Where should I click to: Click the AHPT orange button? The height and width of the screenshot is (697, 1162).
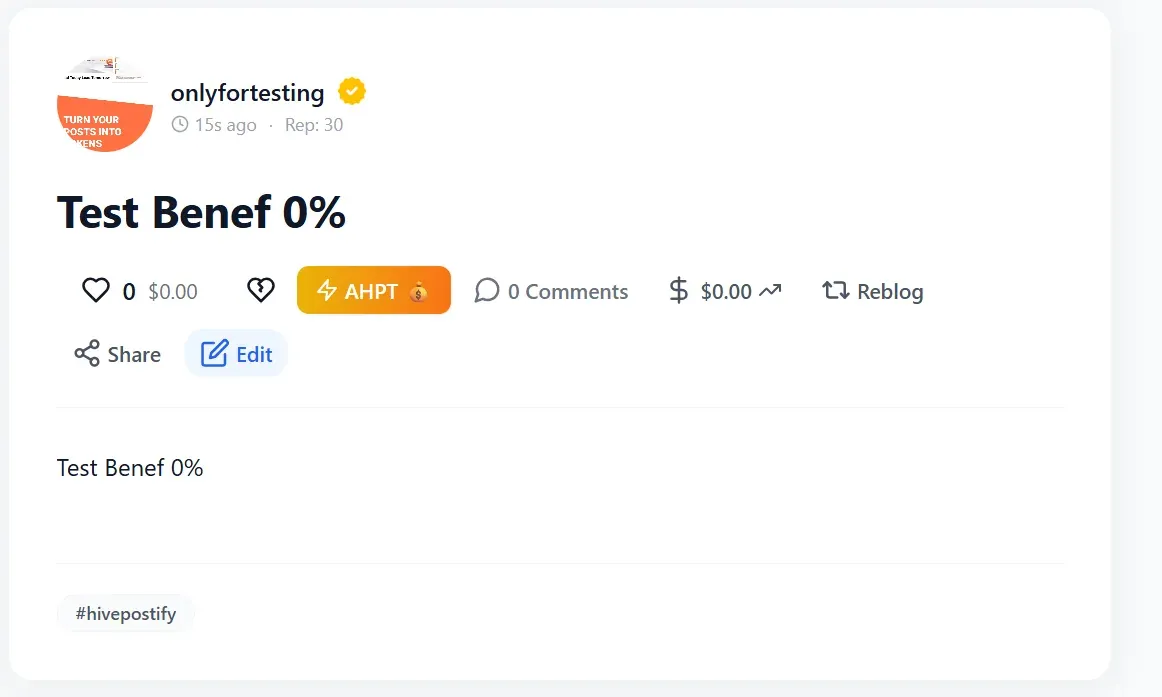coord(374,290)
